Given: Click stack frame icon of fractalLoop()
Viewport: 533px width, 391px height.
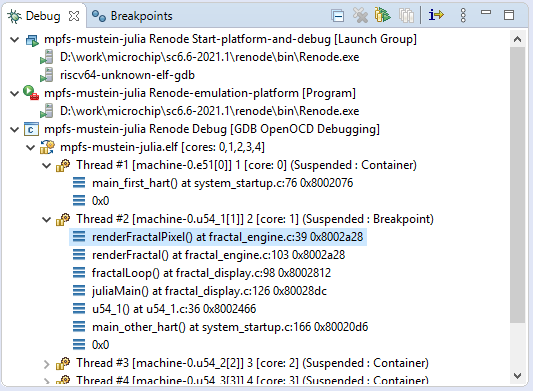Looking at the screenshot, I should tap(79, 273).
